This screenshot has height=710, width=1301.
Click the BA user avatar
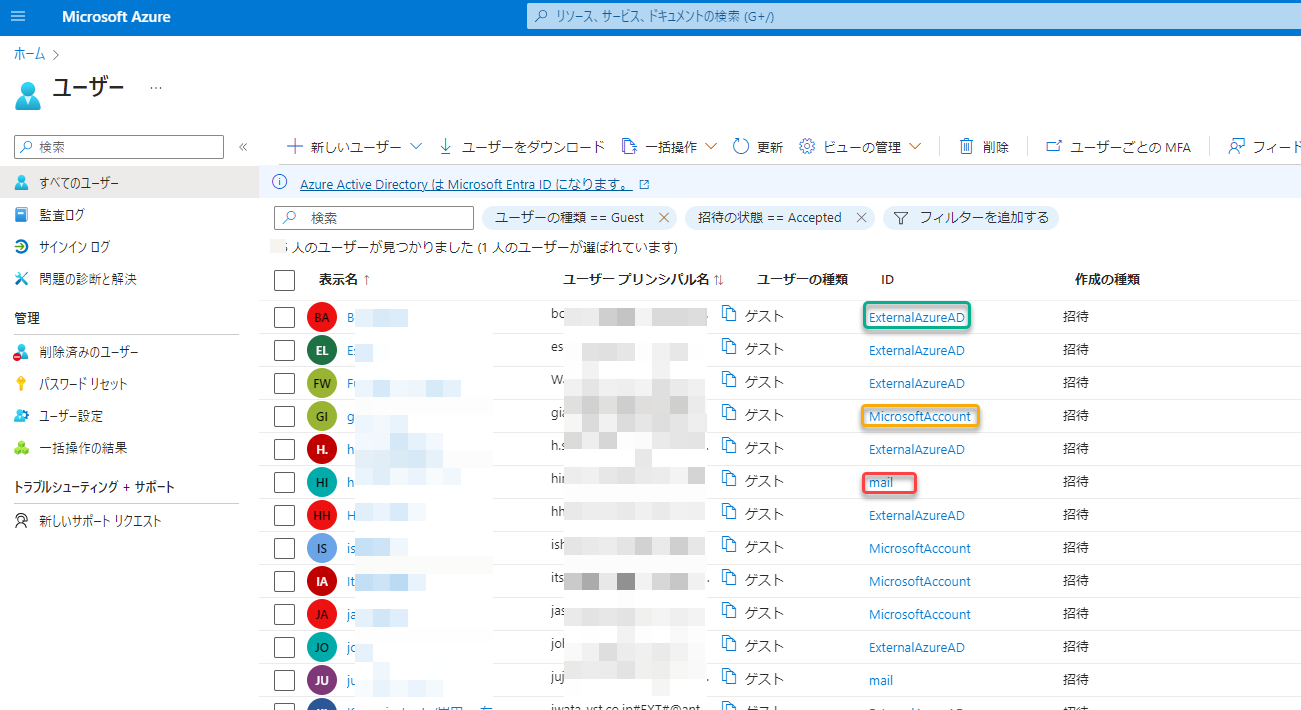[322, 317]
